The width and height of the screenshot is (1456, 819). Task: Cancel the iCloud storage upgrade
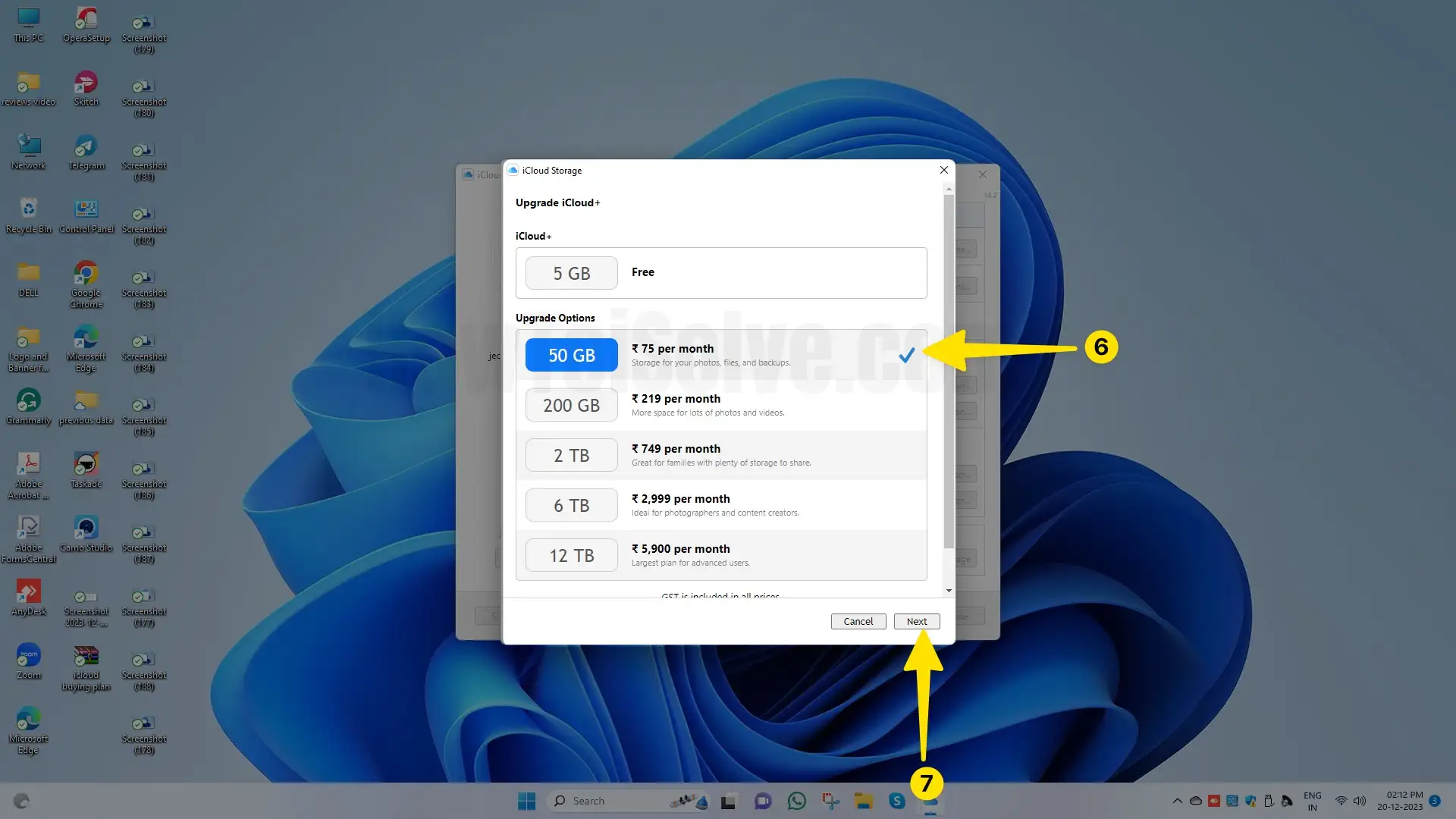tap(858, 621)
